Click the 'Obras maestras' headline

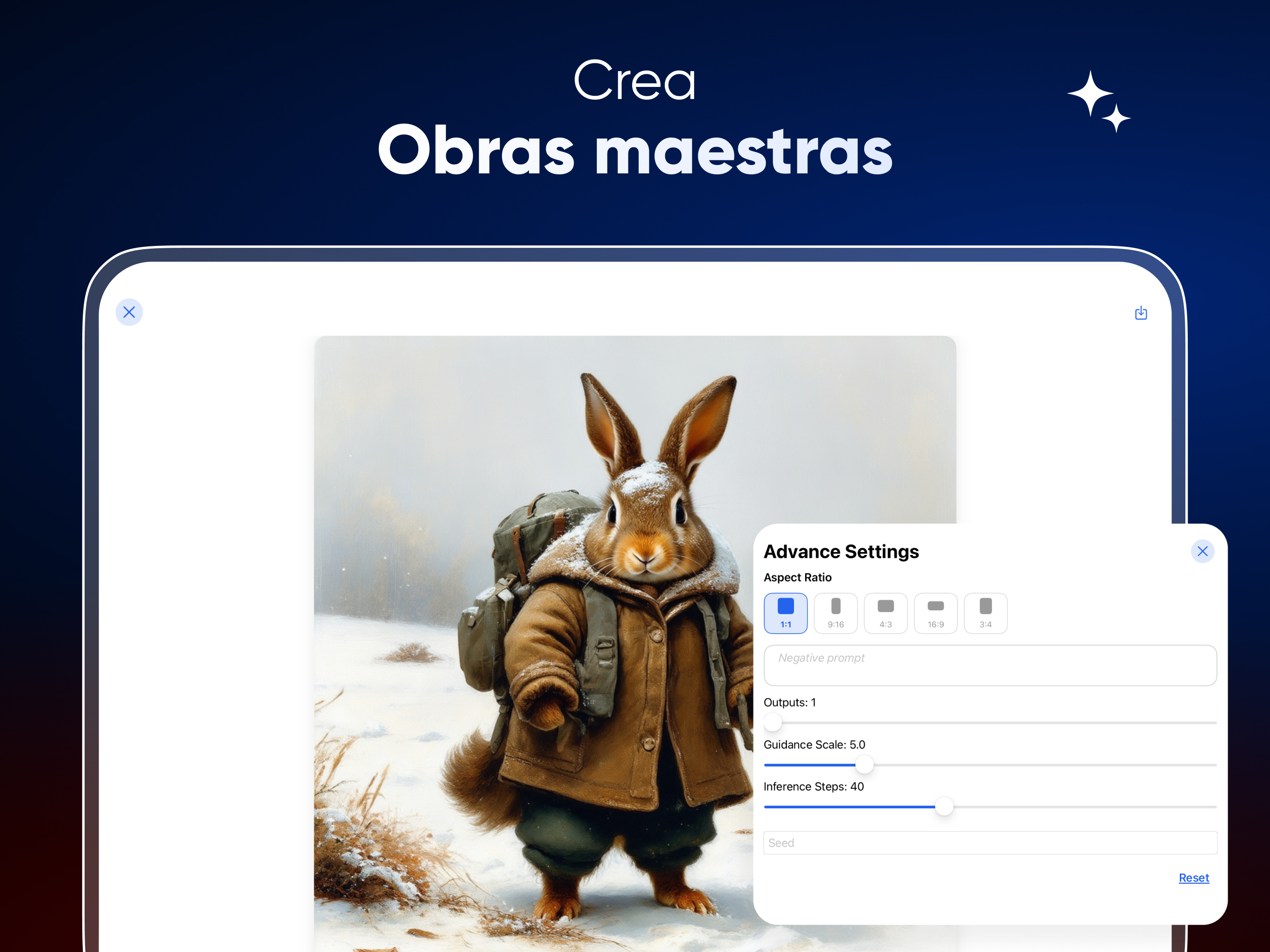click(635, 149)
